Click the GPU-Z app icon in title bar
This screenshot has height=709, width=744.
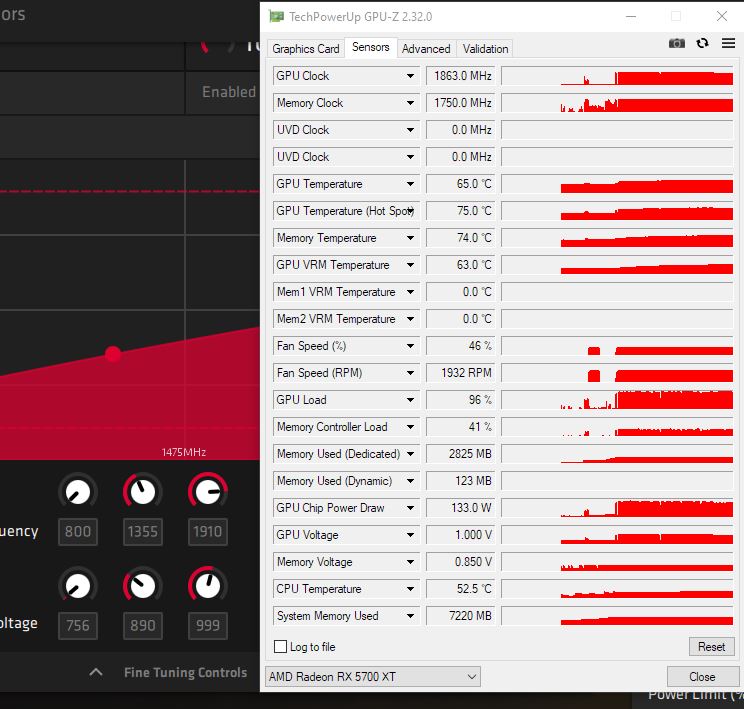276,17
